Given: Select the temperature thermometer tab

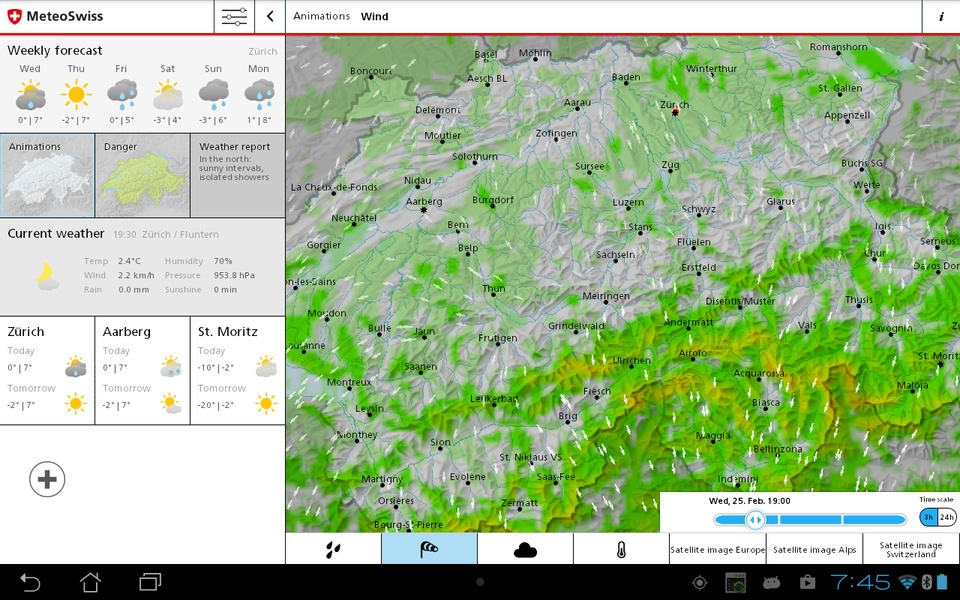Looking at the screenshot, I should tap(621, 549).
